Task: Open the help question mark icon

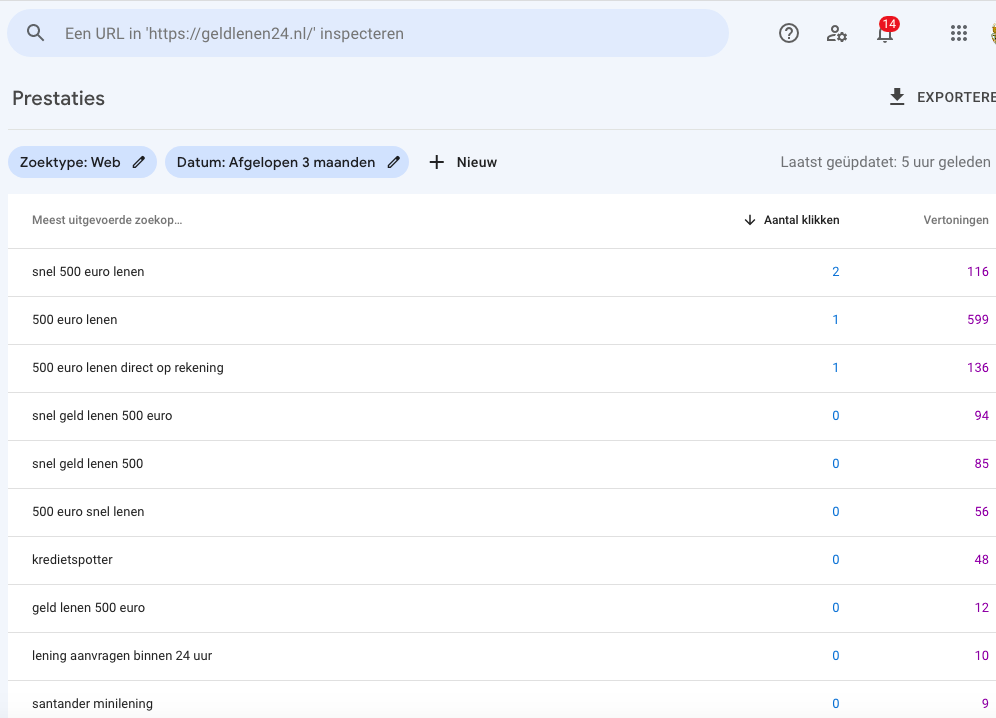Action: pos(789,33)
